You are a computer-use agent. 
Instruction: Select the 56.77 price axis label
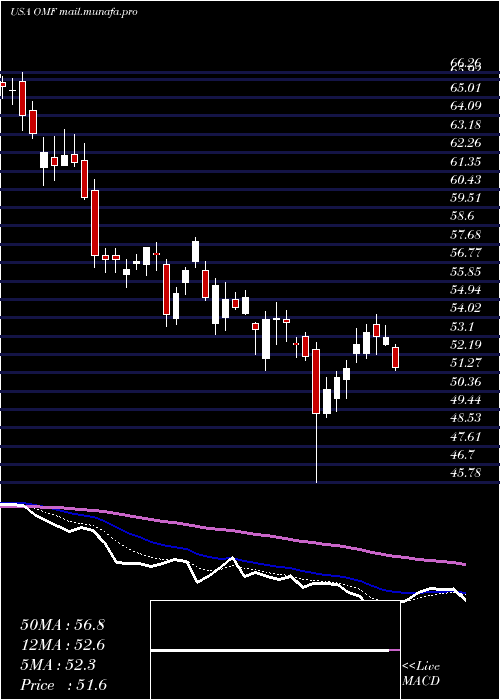coord(466,253)
